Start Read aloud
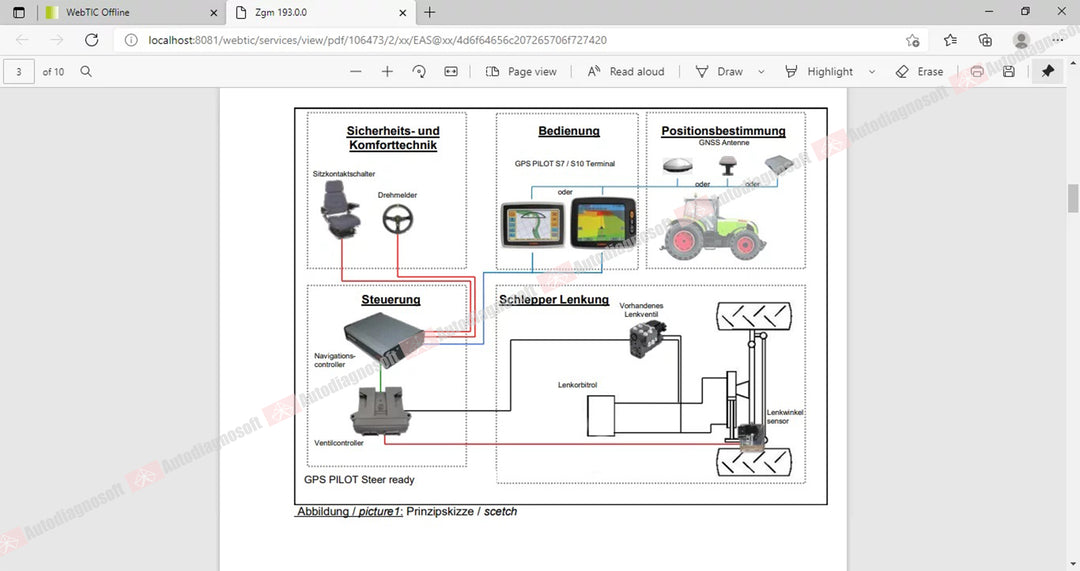Screen dimensions: 1080x571 pos(626,72)
